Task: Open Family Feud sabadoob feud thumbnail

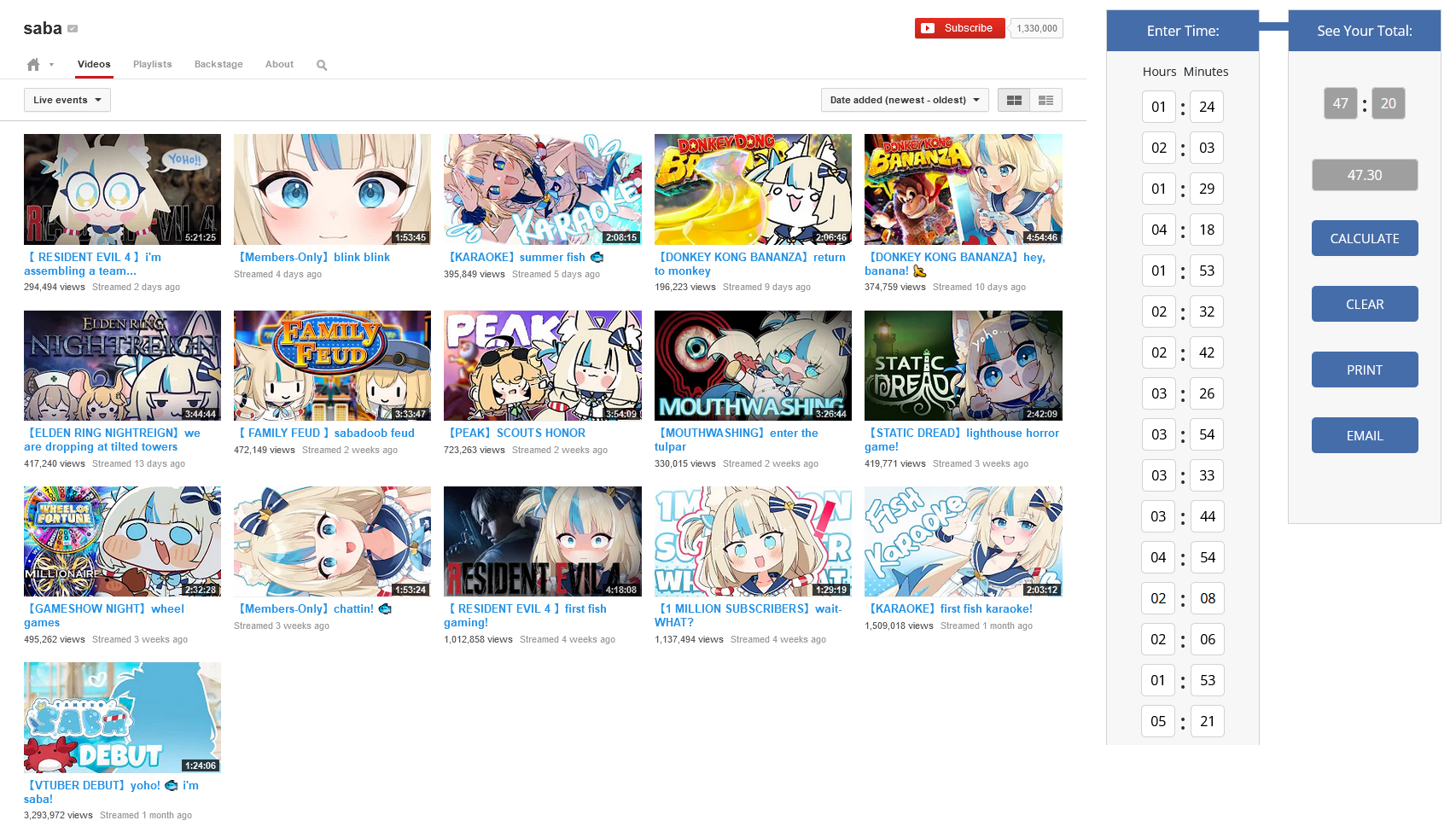Action: point(332,365)
